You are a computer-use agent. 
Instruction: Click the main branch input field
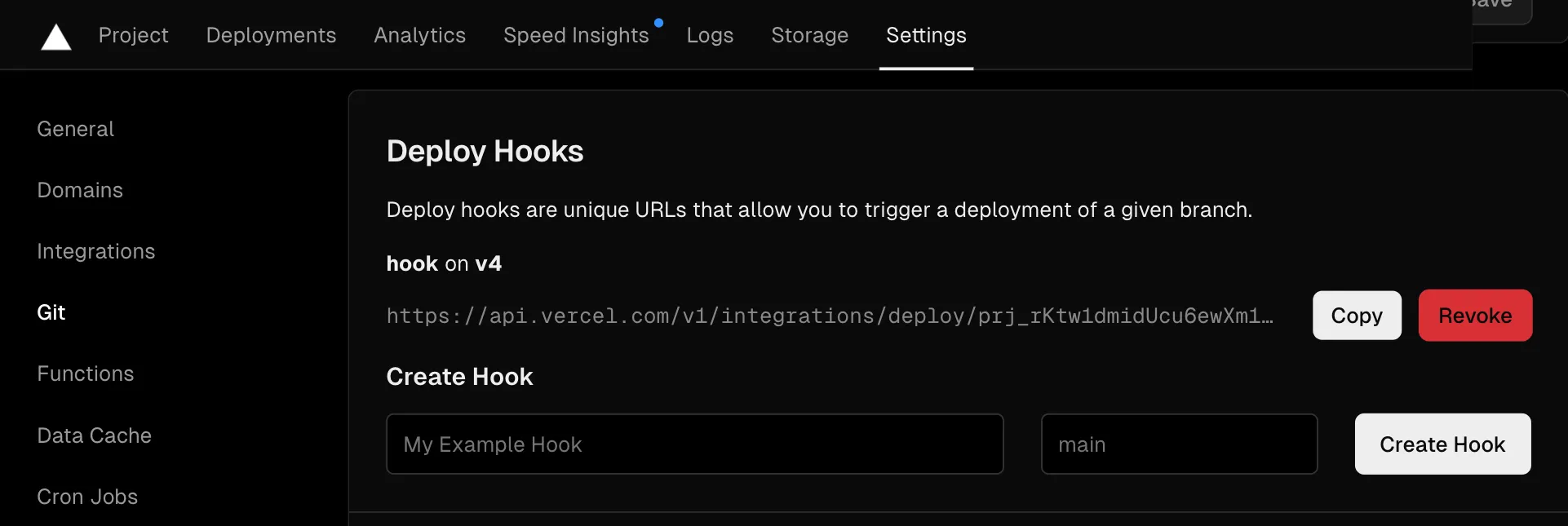[x=1178, y=444]
